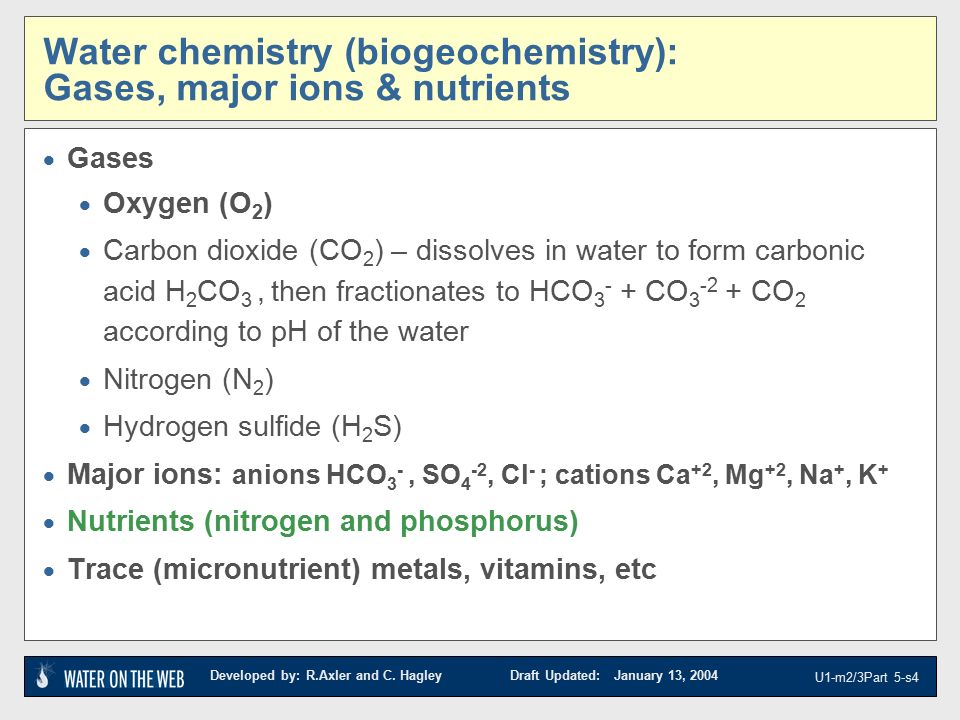Image resolution: width=960 pixels, height=720 pixels.
Task: Select the 'Nitrogen (N2)' bullet item
Action: point(189,380)
